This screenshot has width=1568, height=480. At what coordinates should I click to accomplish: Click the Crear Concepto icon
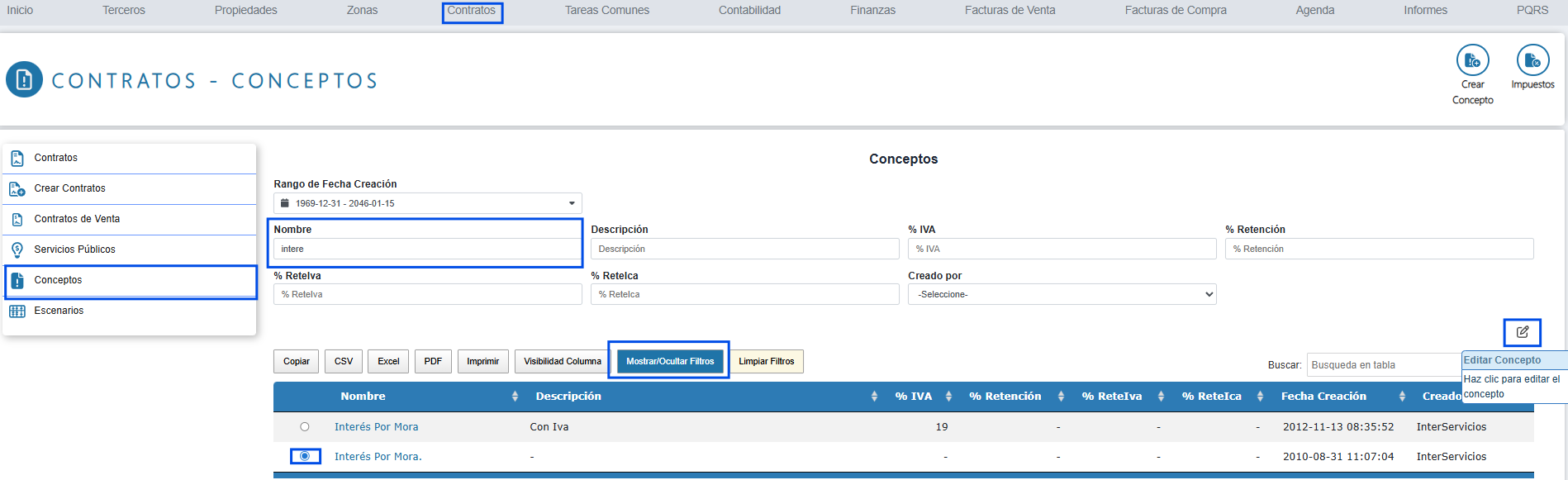[x=1472, y=60]
